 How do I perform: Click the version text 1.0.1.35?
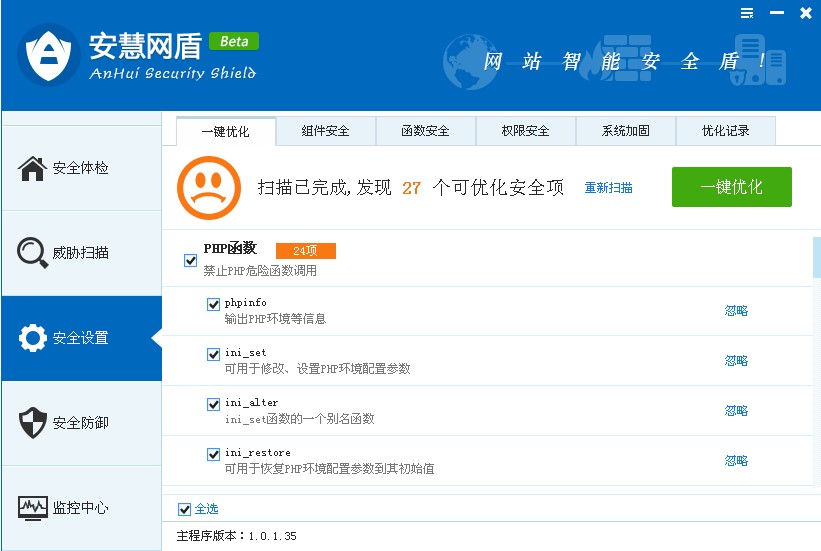coord(272,536)
